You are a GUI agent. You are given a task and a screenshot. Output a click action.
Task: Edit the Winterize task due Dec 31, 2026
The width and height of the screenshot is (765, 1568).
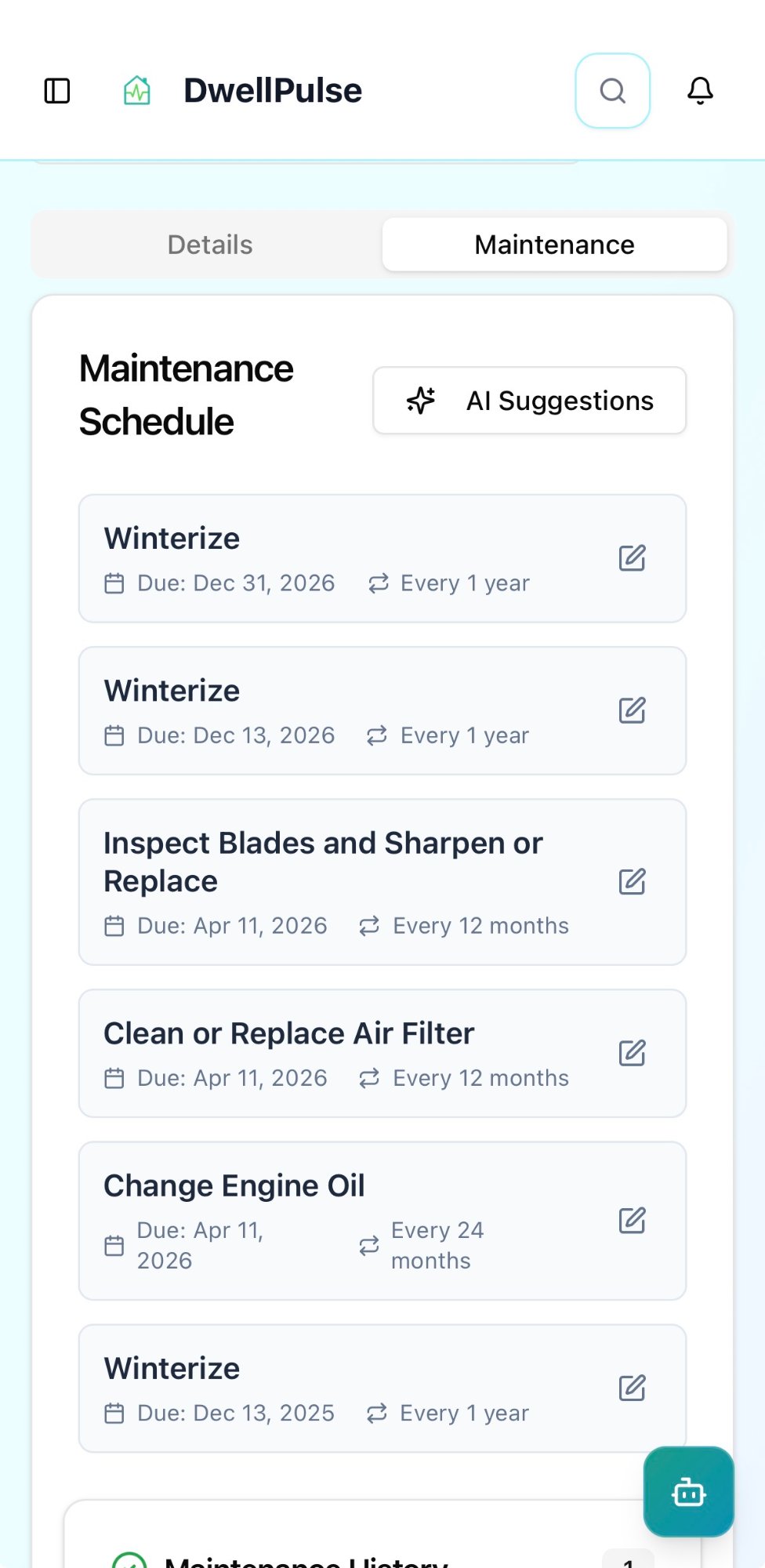pos(632,558)
